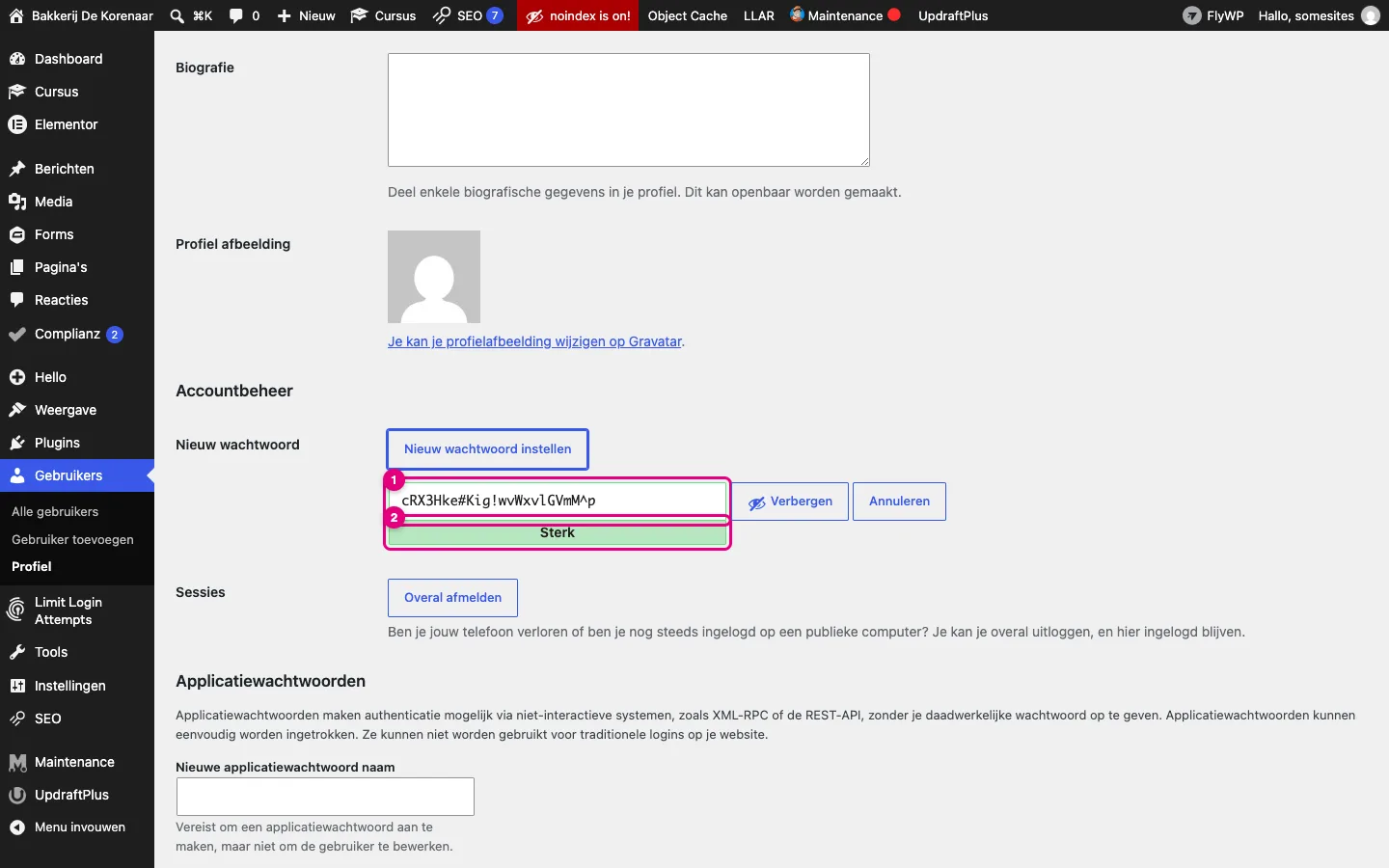This screenshot has width=1389, height=868.
Task: Open comments bubble in admin bar
Action: tap(244, 15)
